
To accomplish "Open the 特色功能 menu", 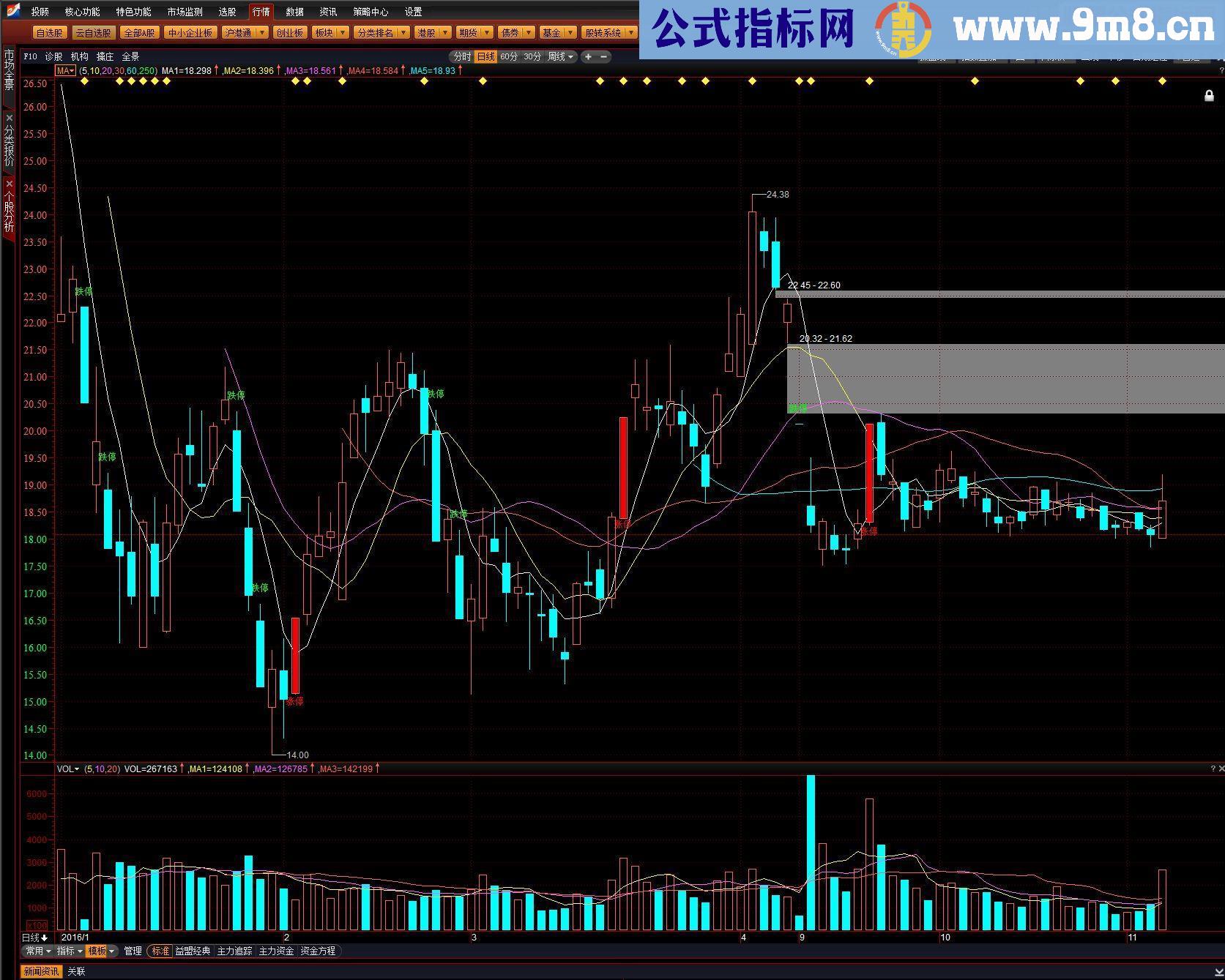I will pyautogui.click(x=133, y=12).
